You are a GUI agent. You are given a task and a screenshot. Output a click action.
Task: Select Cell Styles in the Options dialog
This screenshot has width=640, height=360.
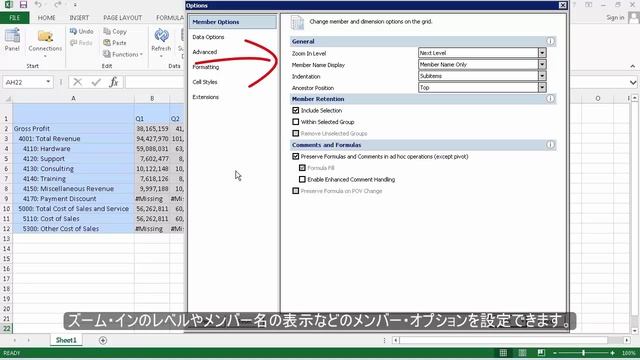click(x=205, y=82)
